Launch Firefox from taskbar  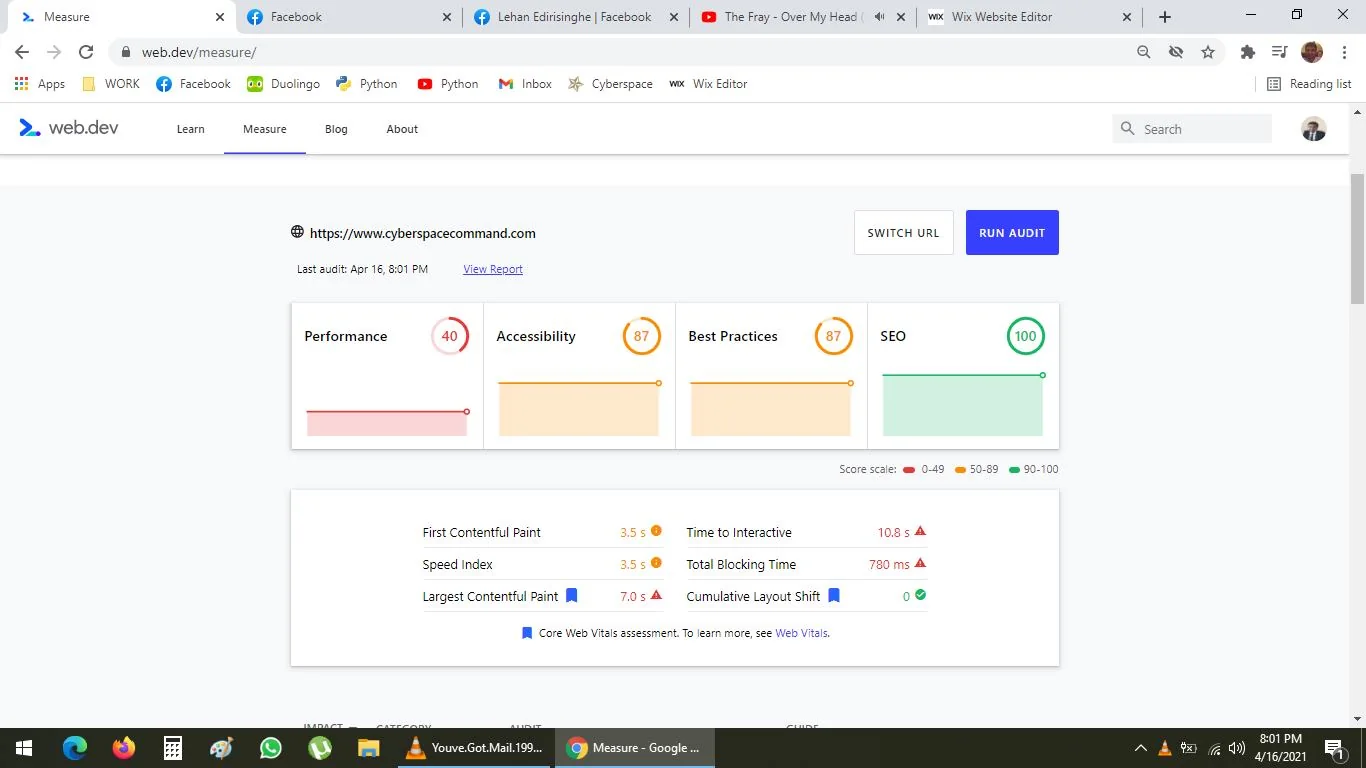[x=124, y=747]
